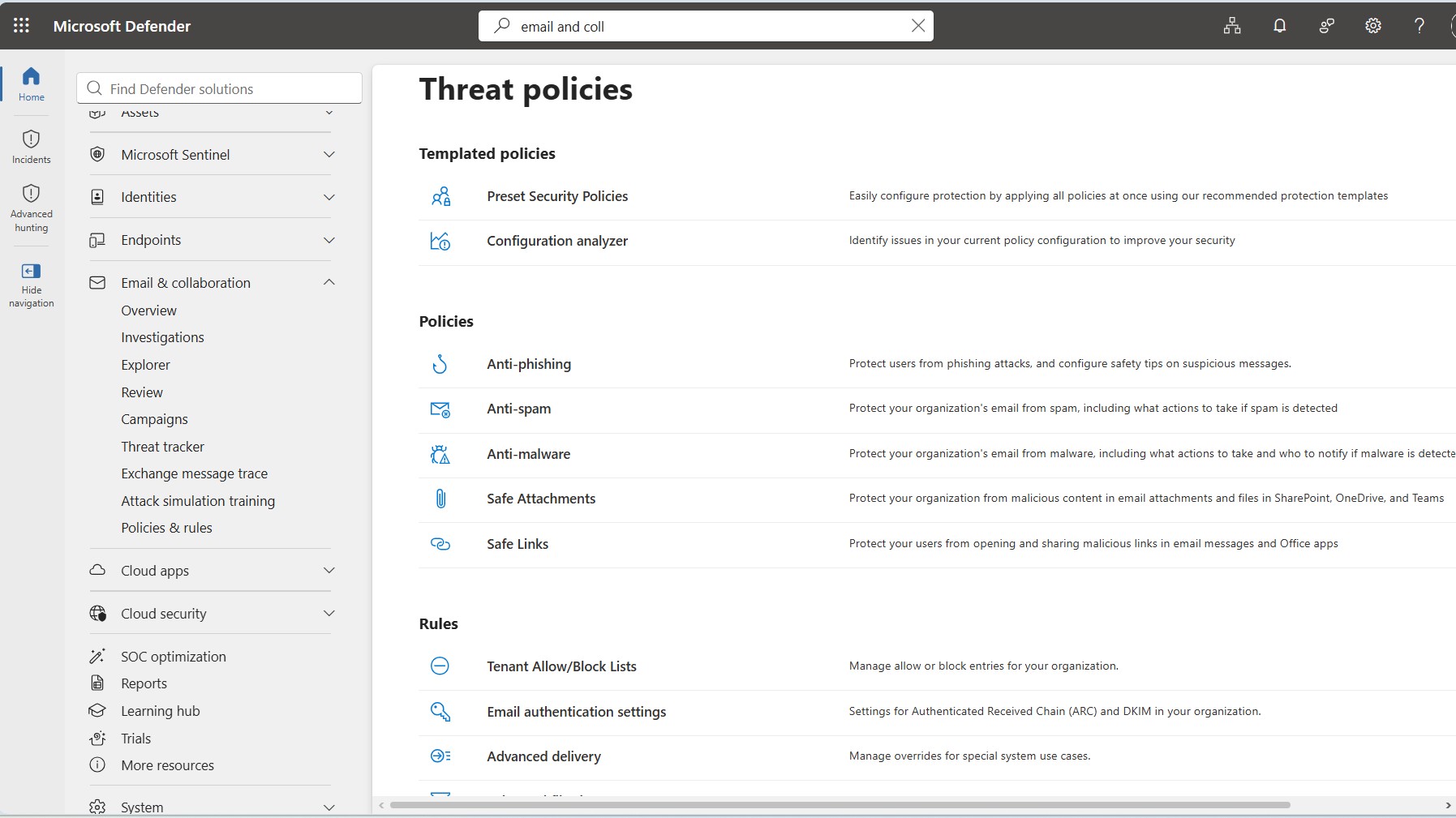
Task: Open Investigations nav item
Action: [x=162, y=337]
